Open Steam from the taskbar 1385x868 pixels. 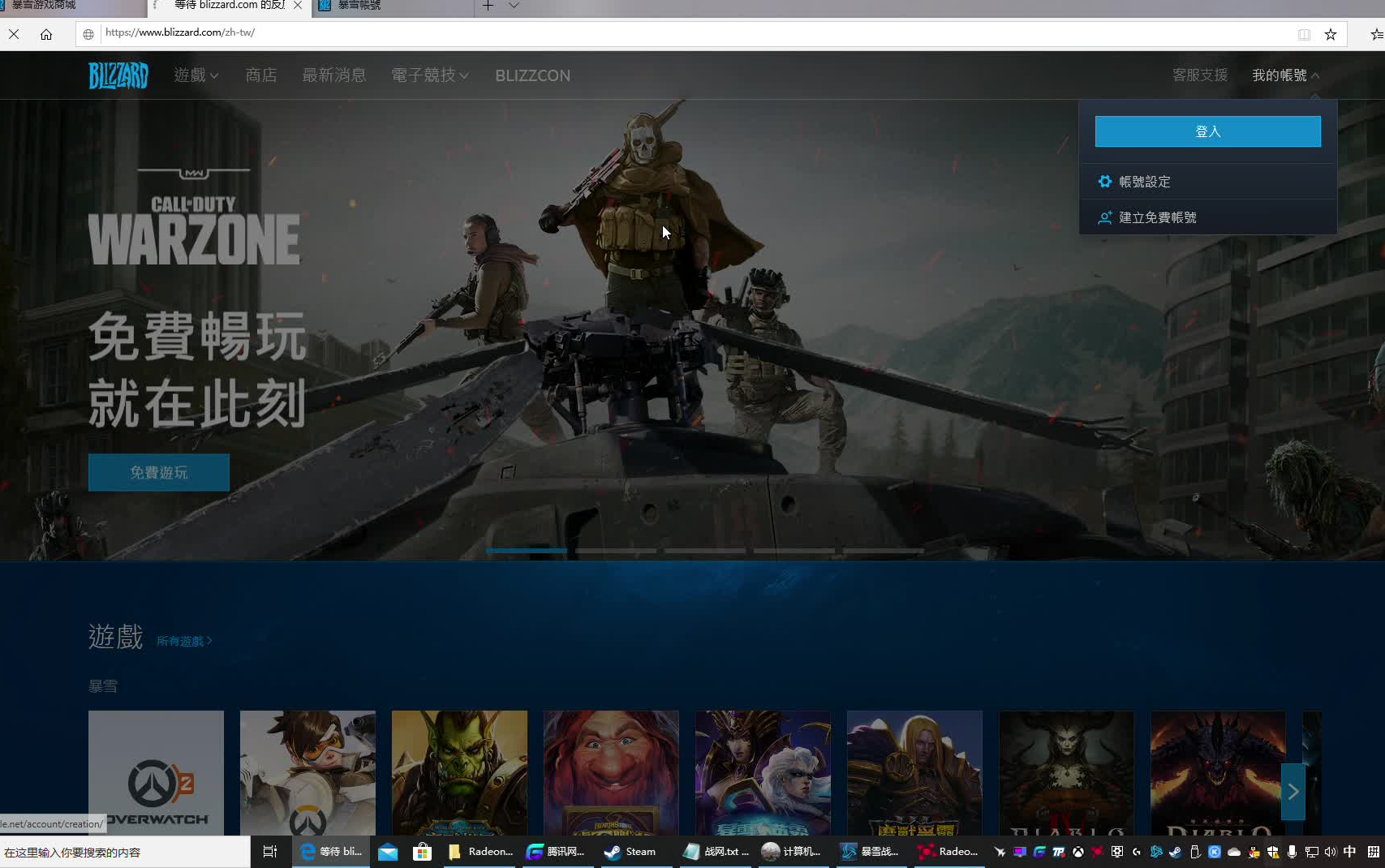(611, 852)
